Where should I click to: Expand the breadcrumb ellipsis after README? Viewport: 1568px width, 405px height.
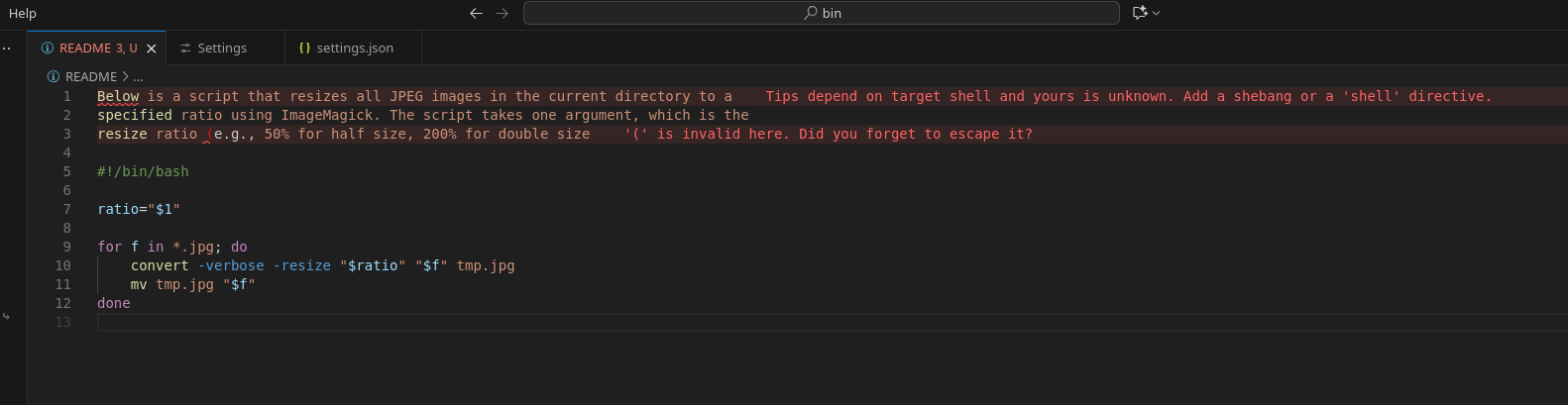[x=138, y=76]
